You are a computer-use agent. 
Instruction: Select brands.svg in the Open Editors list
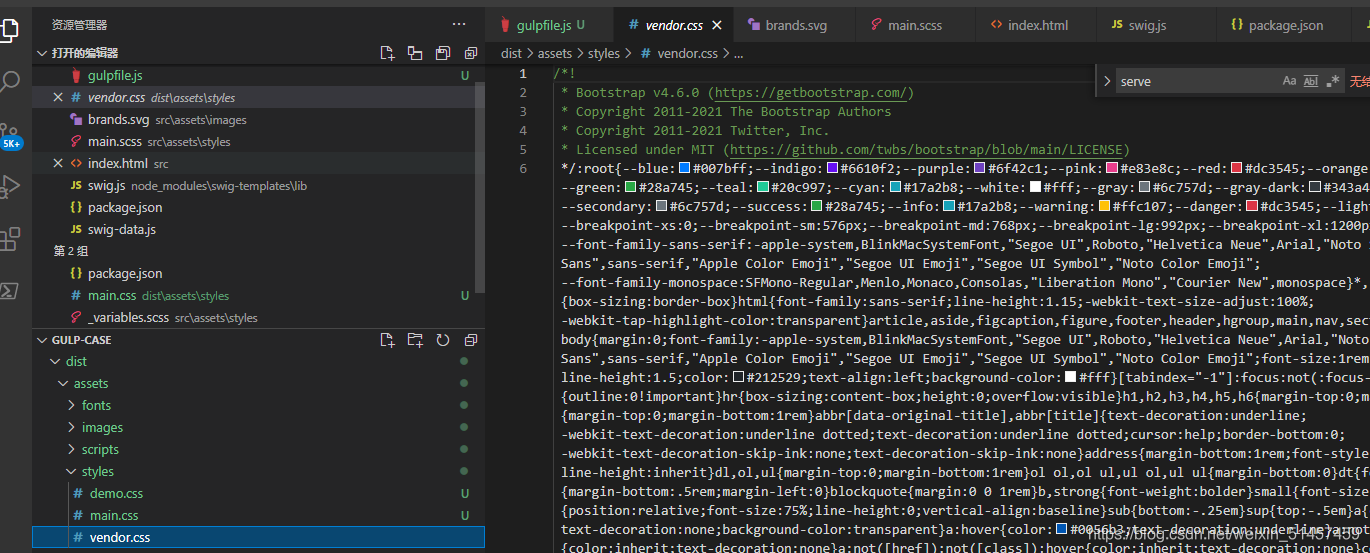click(118, 119)
